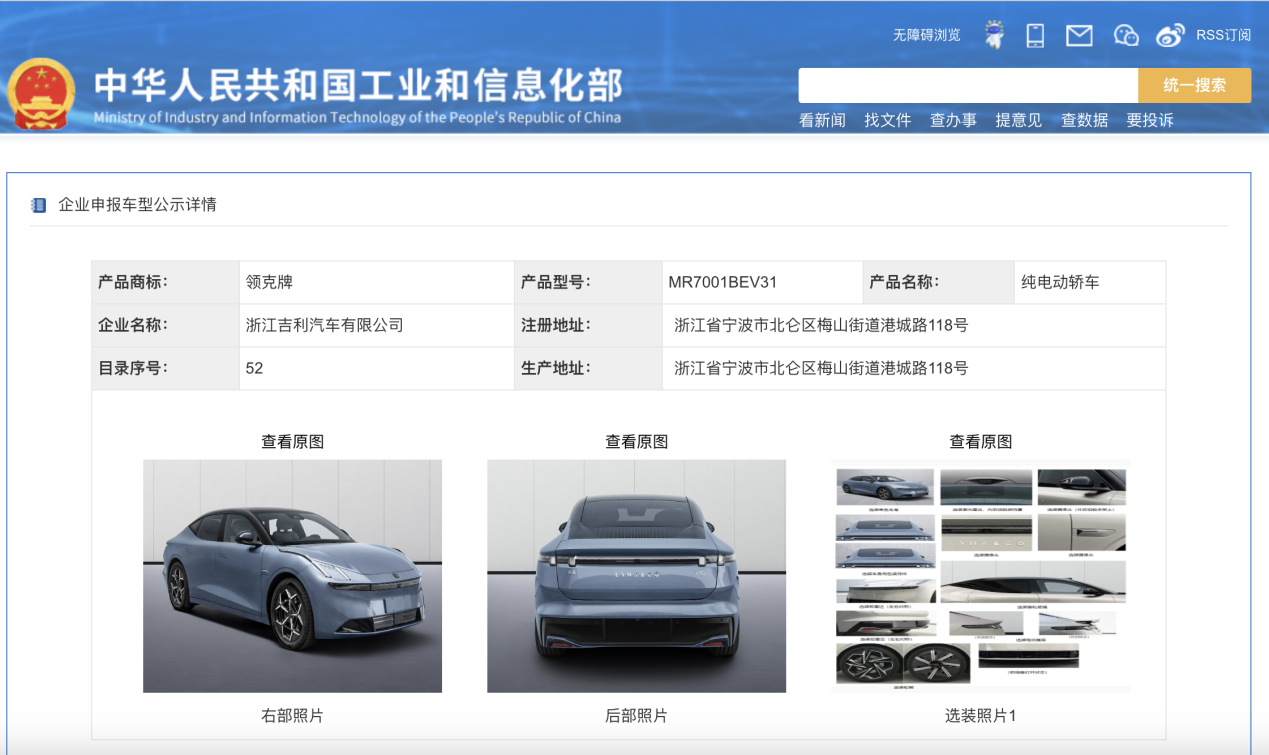The image size is (1269, 755).
Task: Click the ministry title 中华人民共和国工业和信息化部
Action: point(358,86)
